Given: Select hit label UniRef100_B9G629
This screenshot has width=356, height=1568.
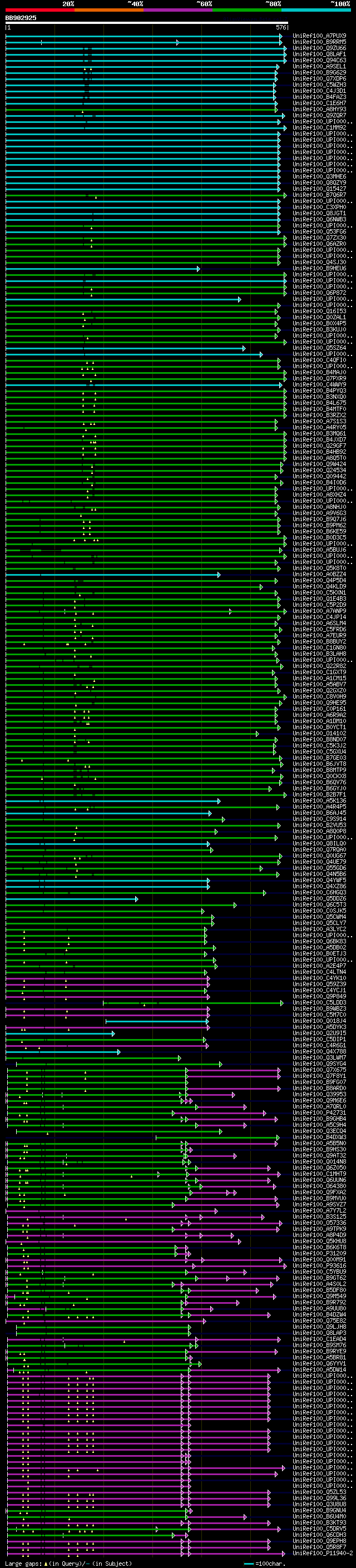Looking at the screenshot, I should click(319, 72).
